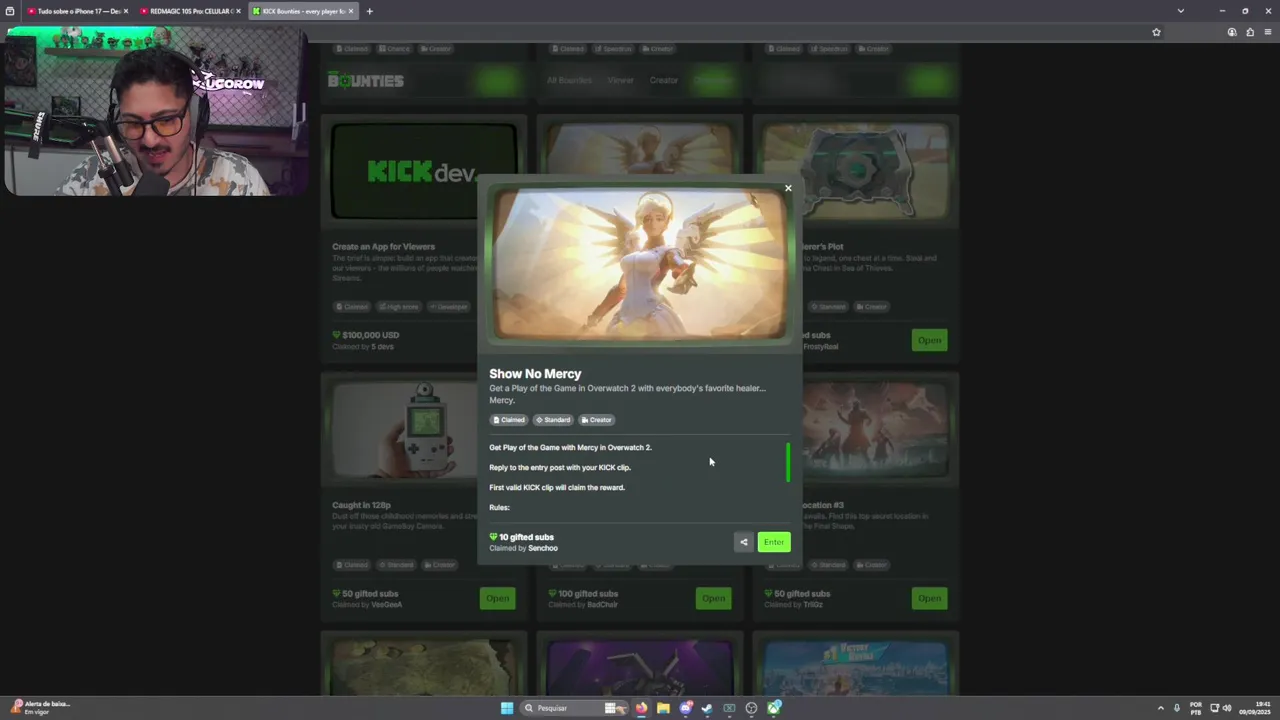1280x720 pixels.
Task: Click the 'Claimed by Senchoo' text
Action: tap(523, 548)
